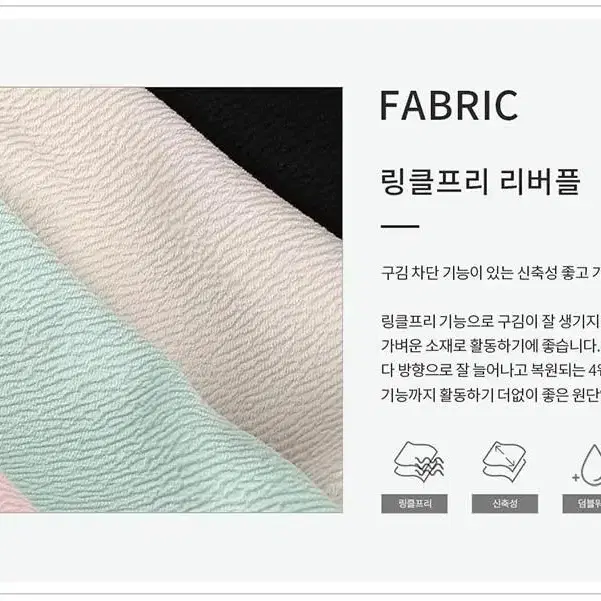The width and height of the screenshot is (601, 601).
Task: Click the line starting 링클프리 기능으로 구김이
Action: (491, 321)
